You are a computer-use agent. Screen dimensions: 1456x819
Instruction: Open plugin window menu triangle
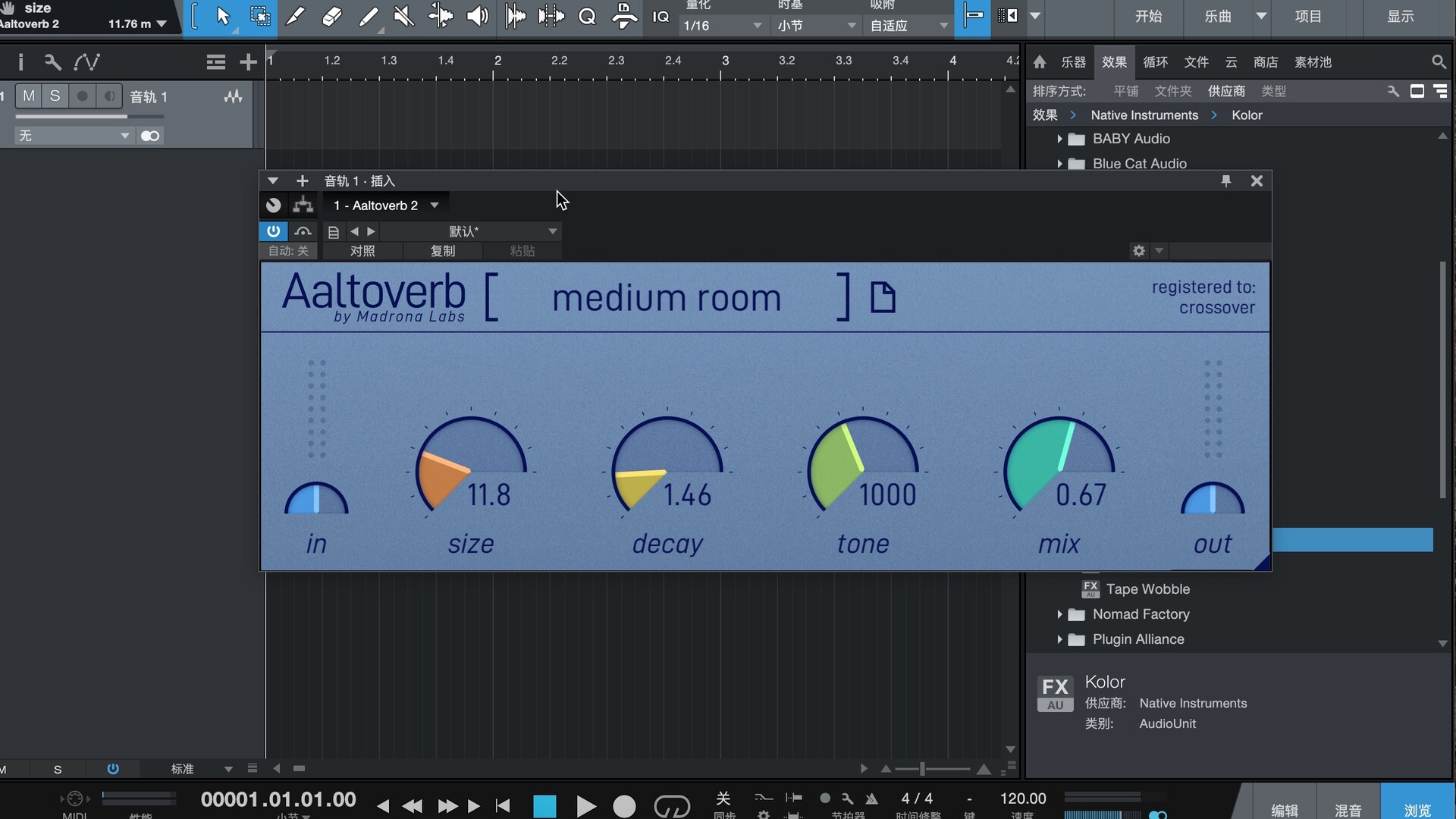tap(273, 181)
